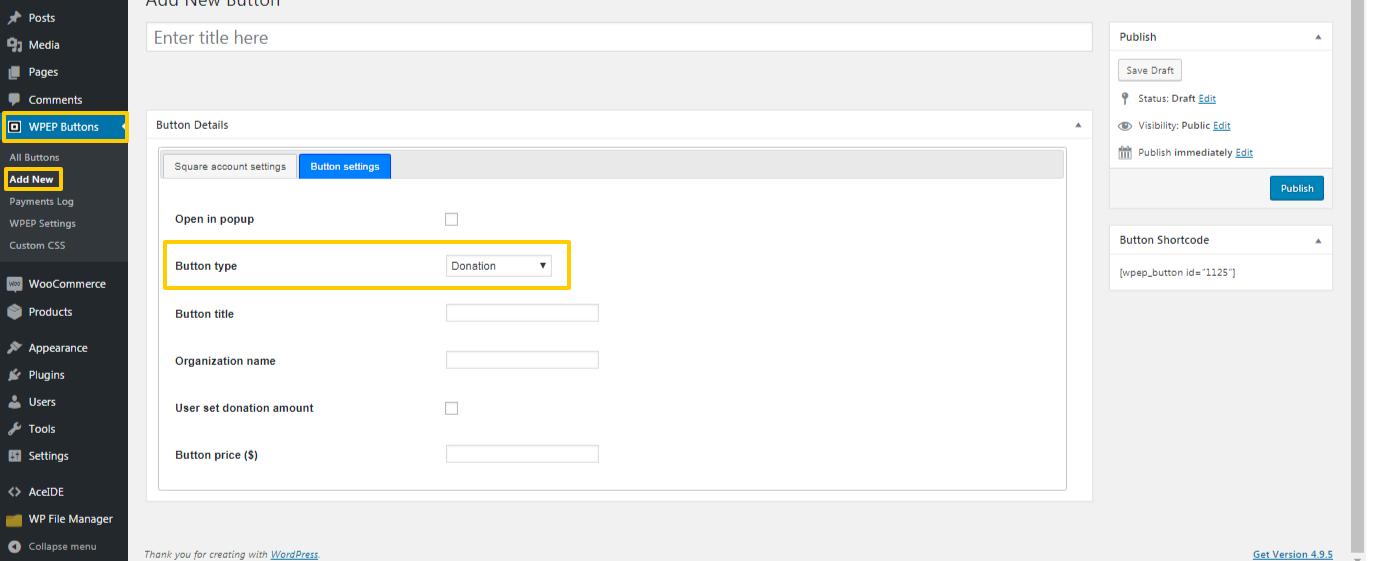Open the Button type Donation dropdown
Viewport: 1381px width, 561px height.
498,266
